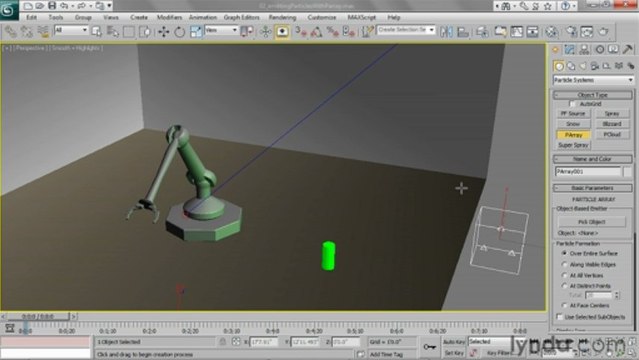Viewport: 639px width, 360px height.
Task: Toggle the AutoGrid checkbox
Action: point(573,104)
